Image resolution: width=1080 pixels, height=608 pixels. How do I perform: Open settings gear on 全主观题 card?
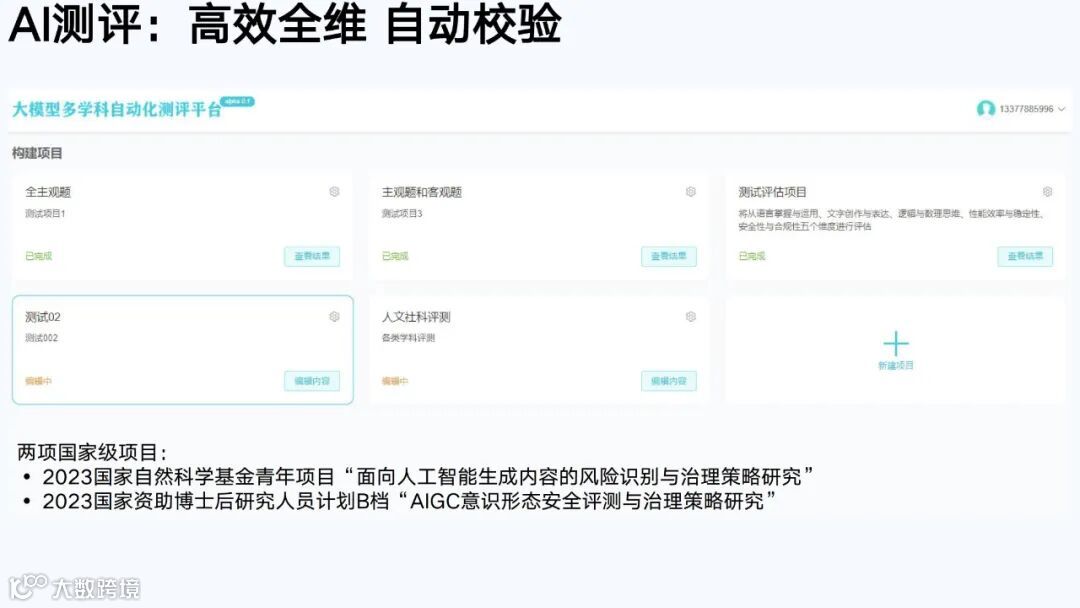[334, 191]
